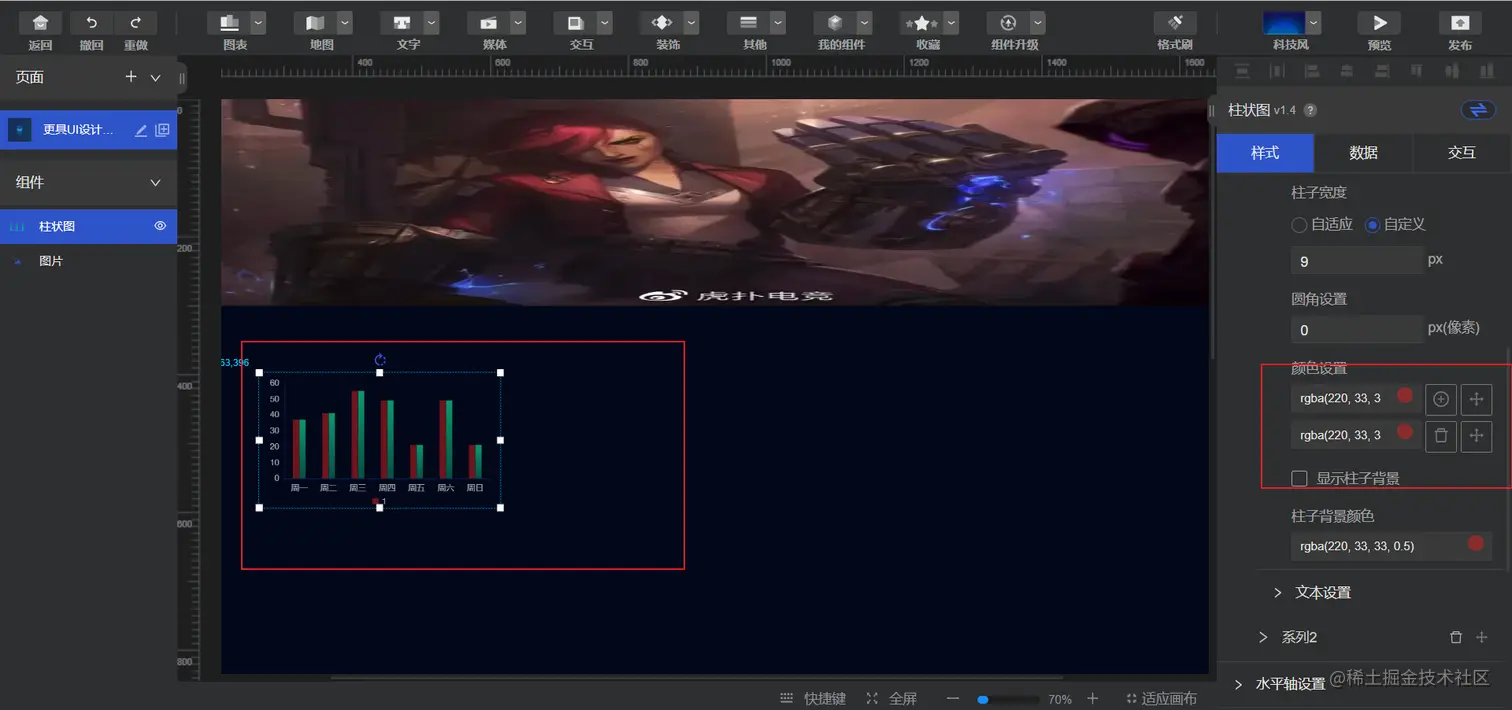The image size is (1512, 710).
Task: Delete 系列2 with its trash icon
Action: (x=1456, y=637)
